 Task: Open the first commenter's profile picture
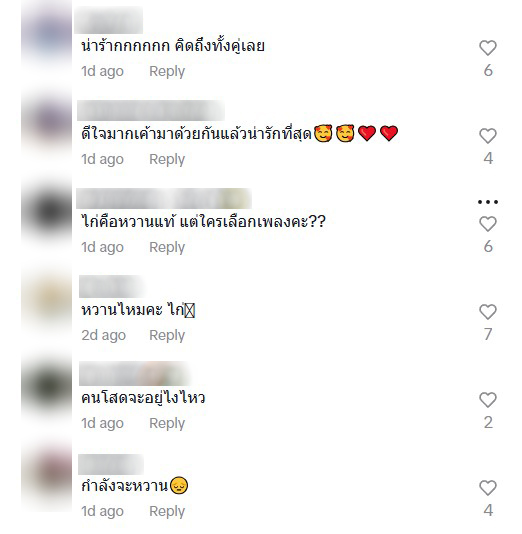coord(47,35)
